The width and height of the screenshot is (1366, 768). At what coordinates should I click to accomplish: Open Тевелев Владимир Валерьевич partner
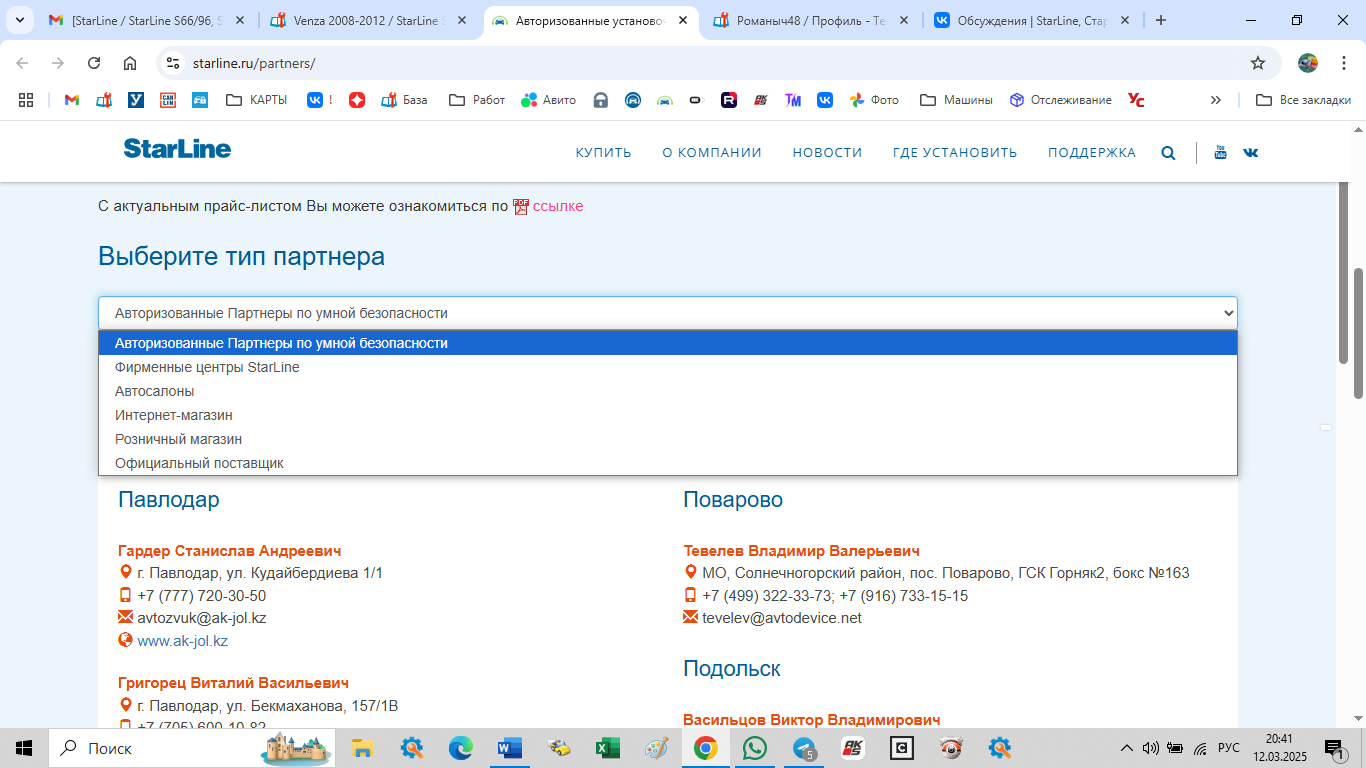pos(801,551)
